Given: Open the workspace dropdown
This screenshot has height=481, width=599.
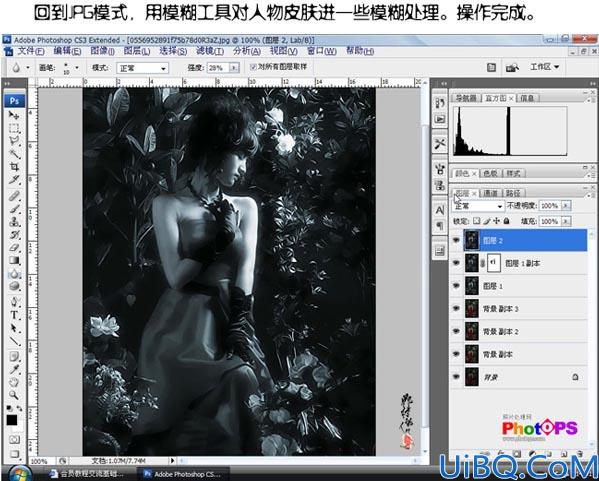Looking at the screenshot, I should tap(544, 67).
